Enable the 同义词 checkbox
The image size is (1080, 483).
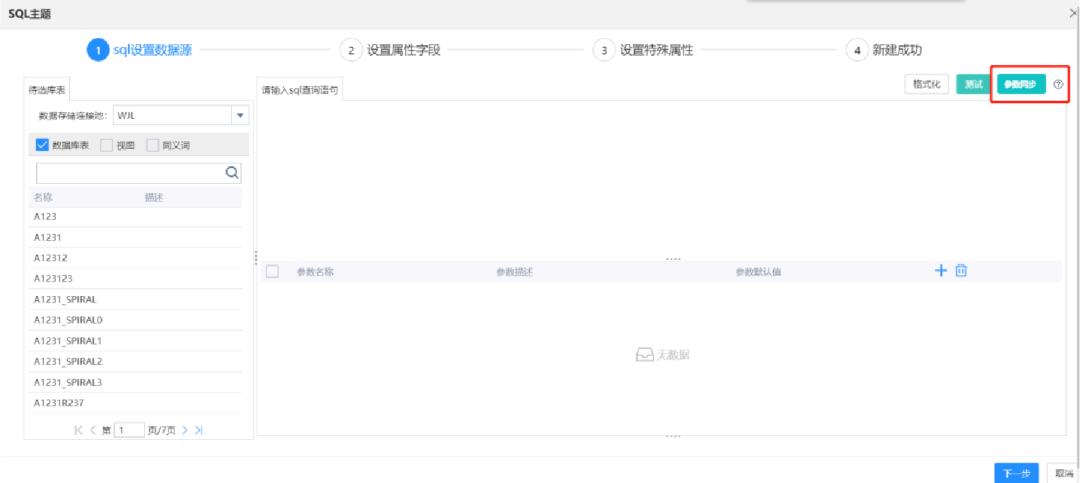coord(152,145)
